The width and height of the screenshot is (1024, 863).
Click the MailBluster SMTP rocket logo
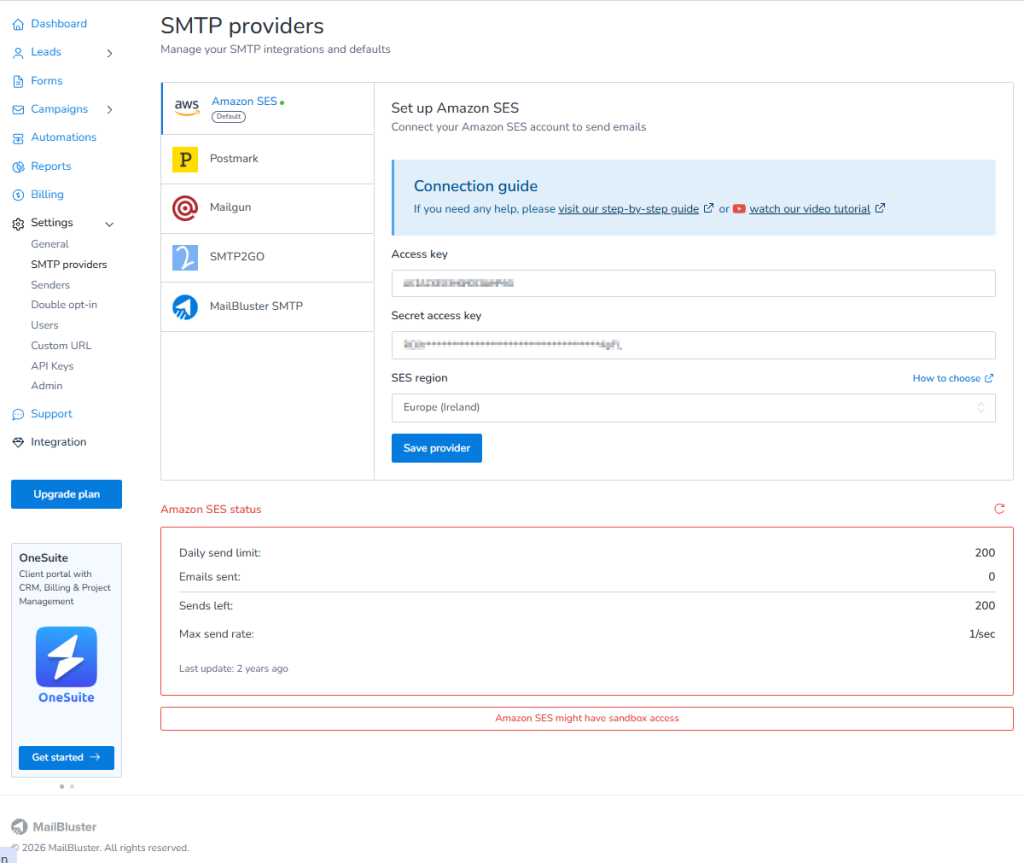pyautogui.click(x=185, y=306)
